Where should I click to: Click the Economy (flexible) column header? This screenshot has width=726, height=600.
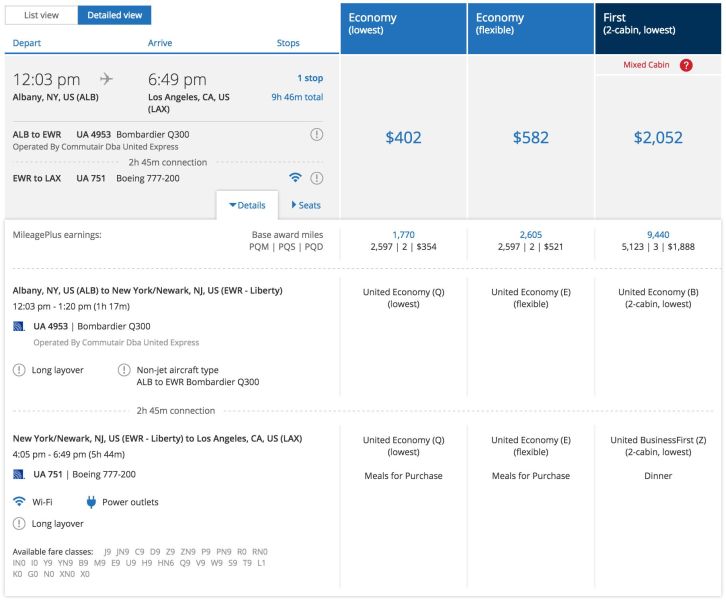tap(531, 29)
